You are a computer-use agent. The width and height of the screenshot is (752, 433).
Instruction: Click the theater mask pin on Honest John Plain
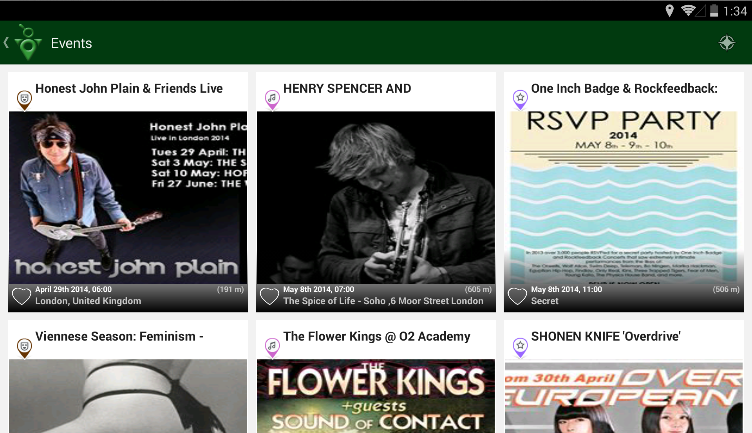(24, 100)
